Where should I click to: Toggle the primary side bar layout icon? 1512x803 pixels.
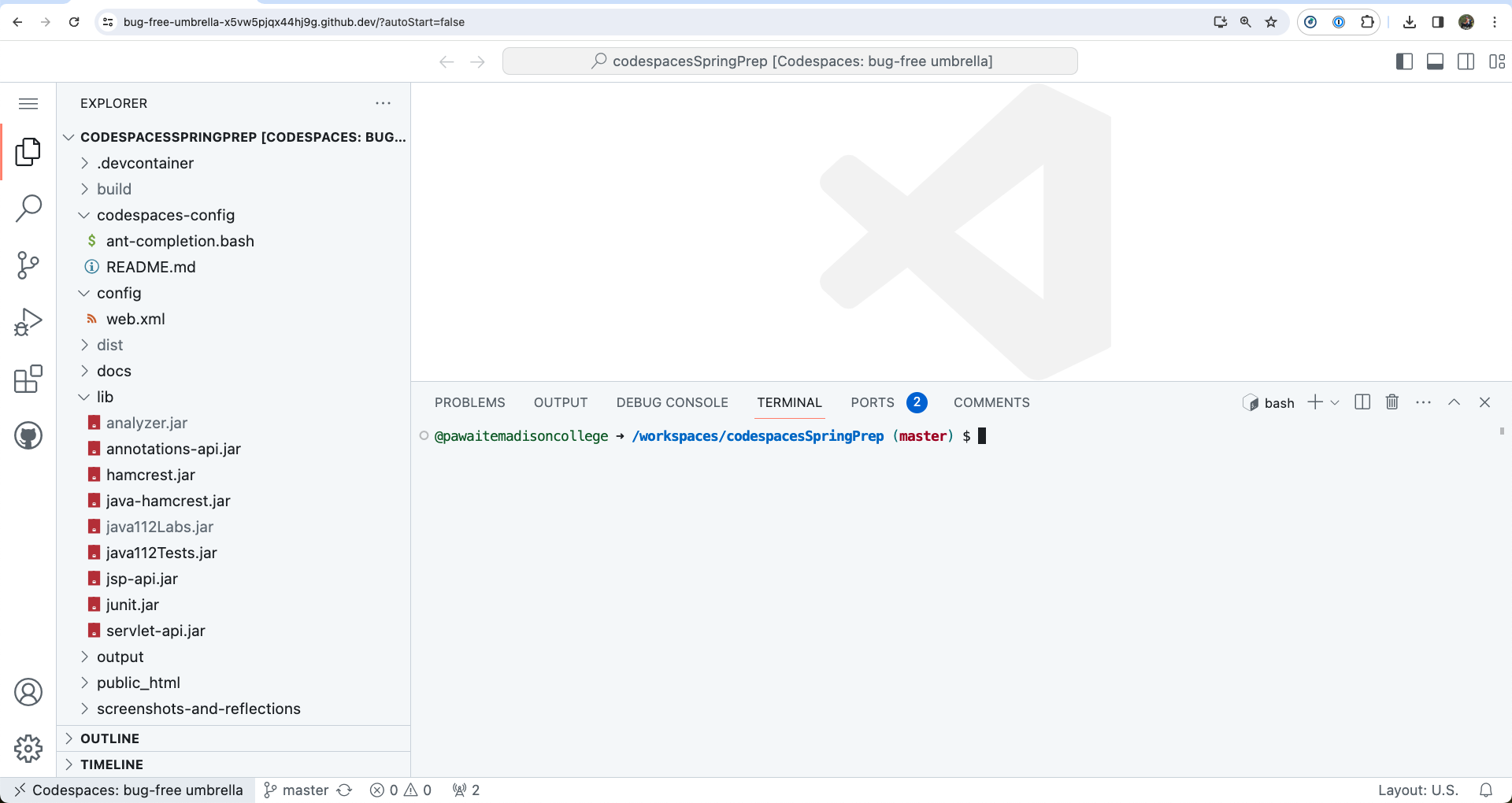click(x=1404, y=61)
